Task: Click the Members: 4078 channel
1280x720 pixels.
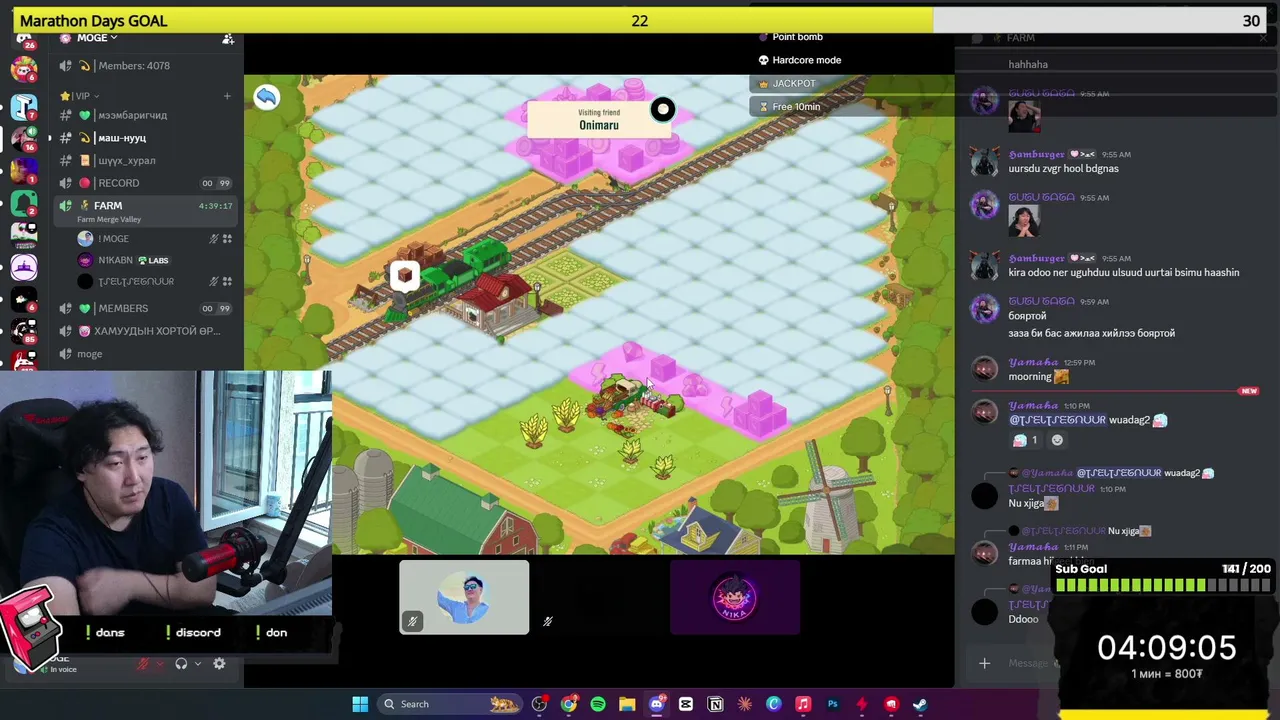Action: 134,66
